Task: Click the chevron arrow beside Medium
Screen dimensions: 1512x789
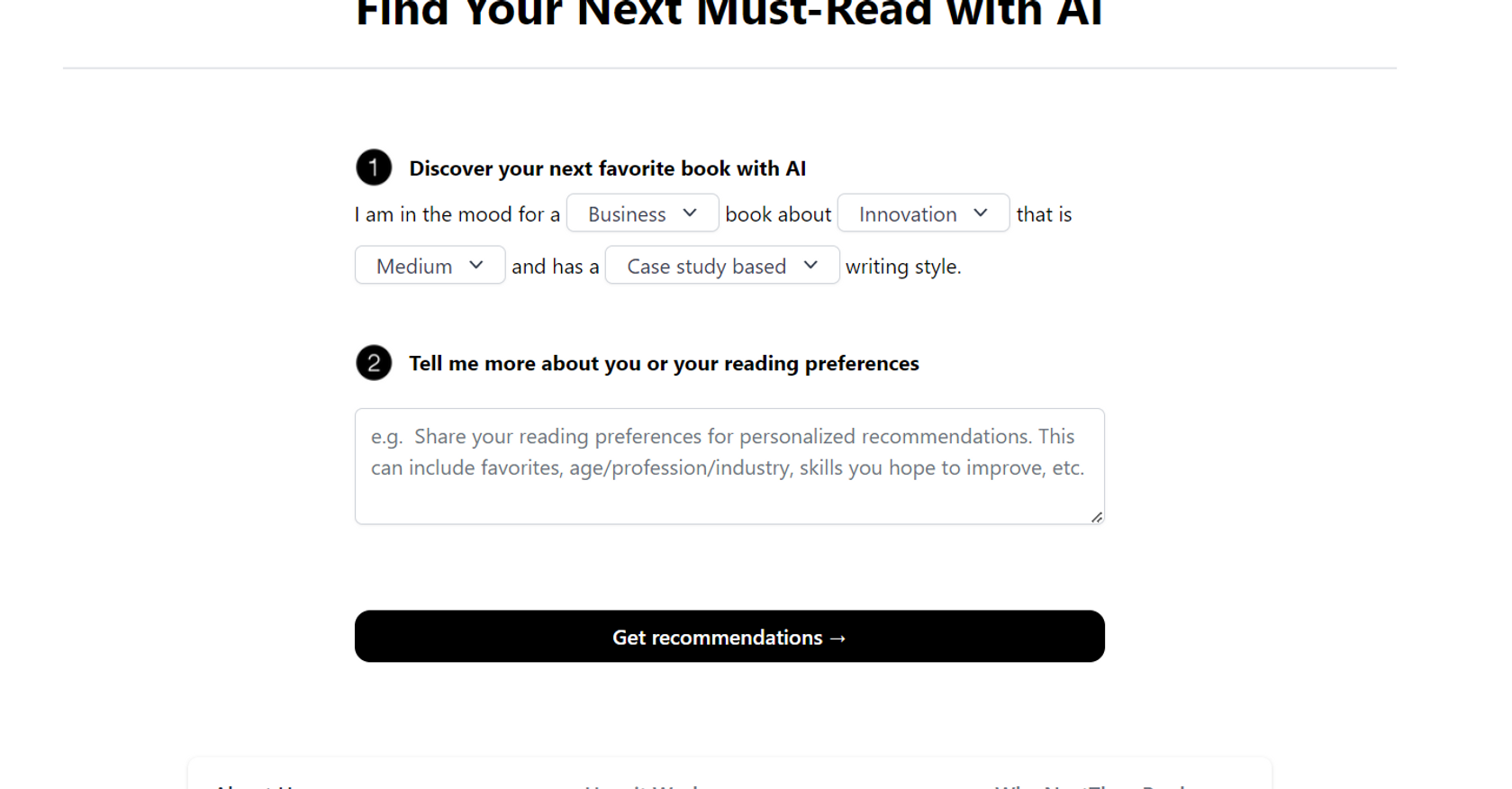Action: click(476, 266)
